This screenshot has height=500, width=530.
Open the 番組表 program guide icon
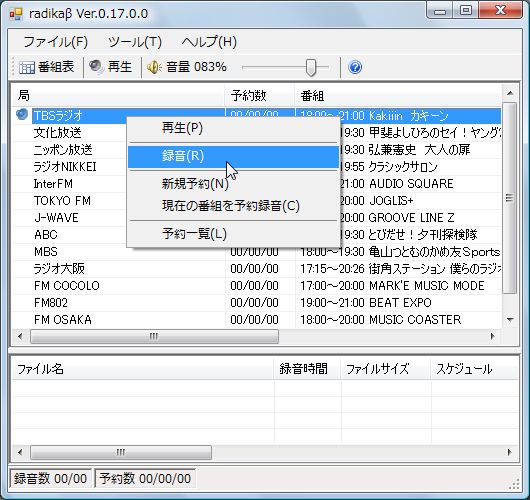pyautogui.click(x=27, y=67)
